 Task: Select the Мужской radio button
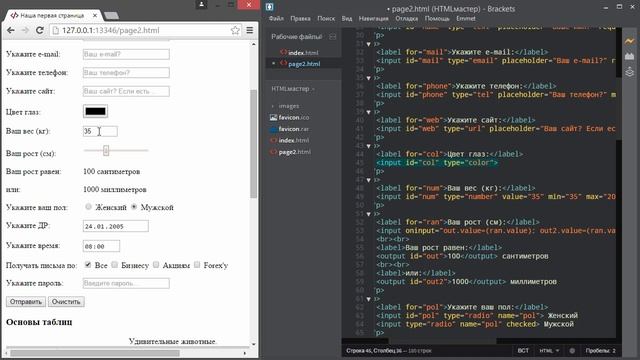pos(134,207)
